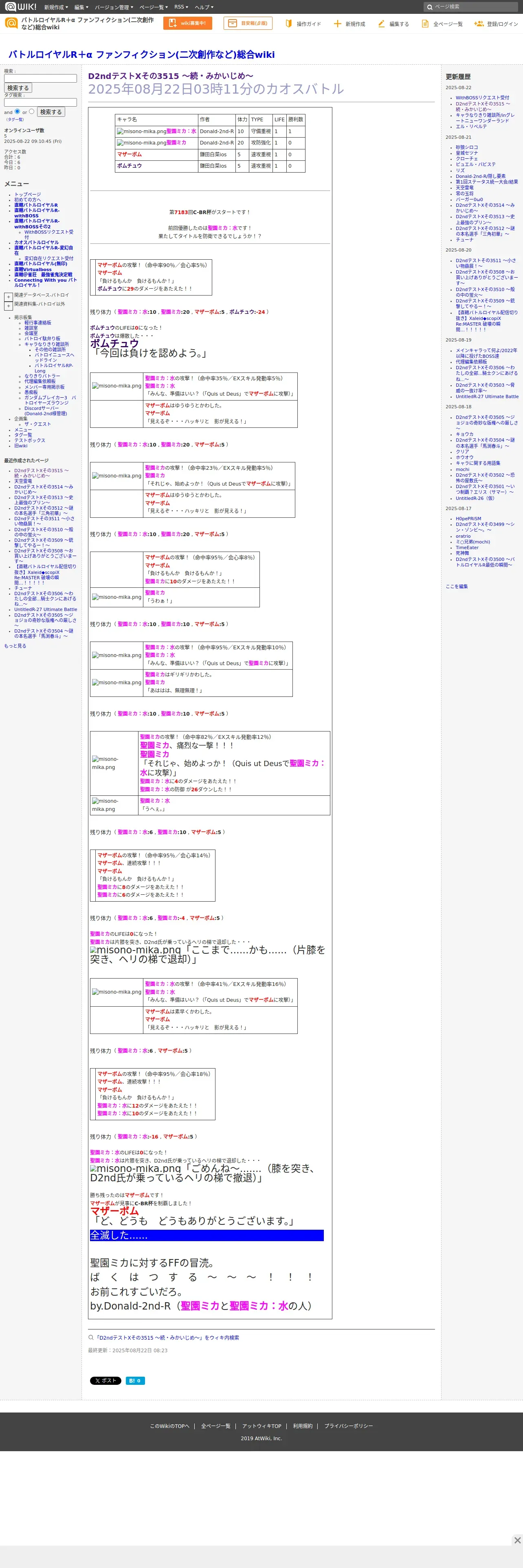Open アットウィキTOP footer link
This screenshot has height=1568, width=523.
262,1426
